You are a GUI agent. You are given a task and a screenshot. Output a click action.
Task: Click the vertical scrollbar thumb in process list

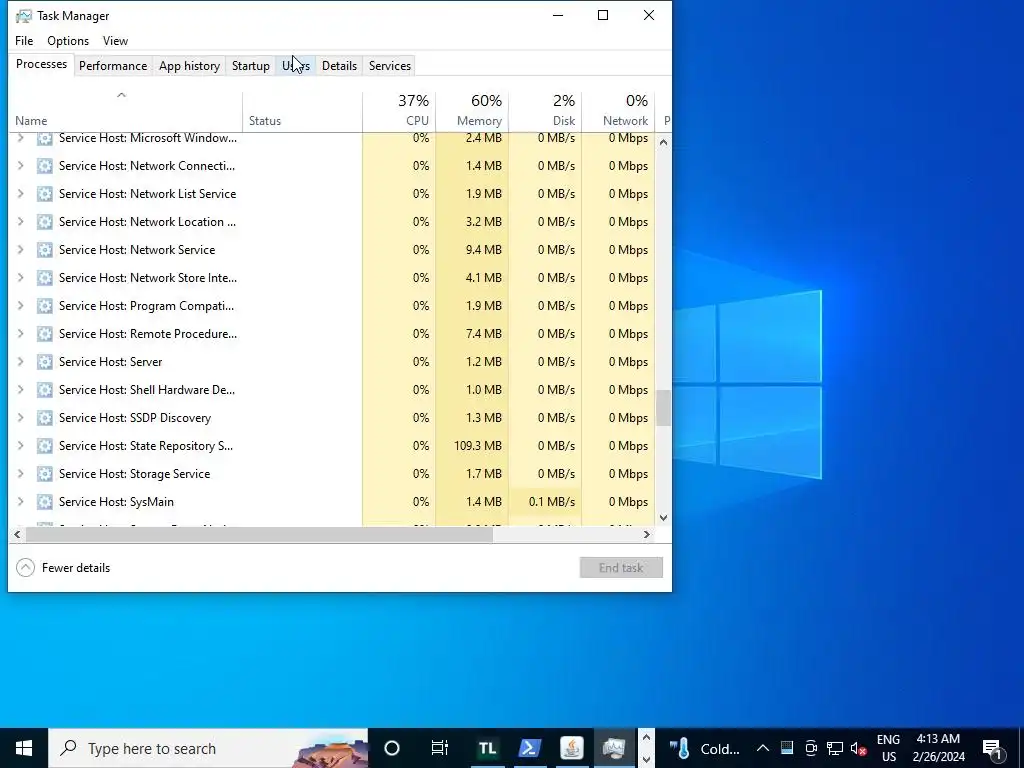664,408
